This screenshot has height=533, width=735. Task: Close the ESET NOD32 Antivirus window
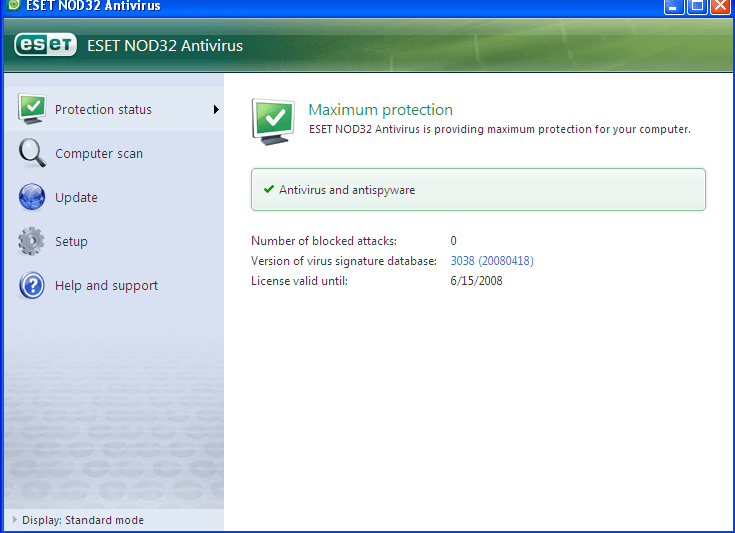point(720,6)
